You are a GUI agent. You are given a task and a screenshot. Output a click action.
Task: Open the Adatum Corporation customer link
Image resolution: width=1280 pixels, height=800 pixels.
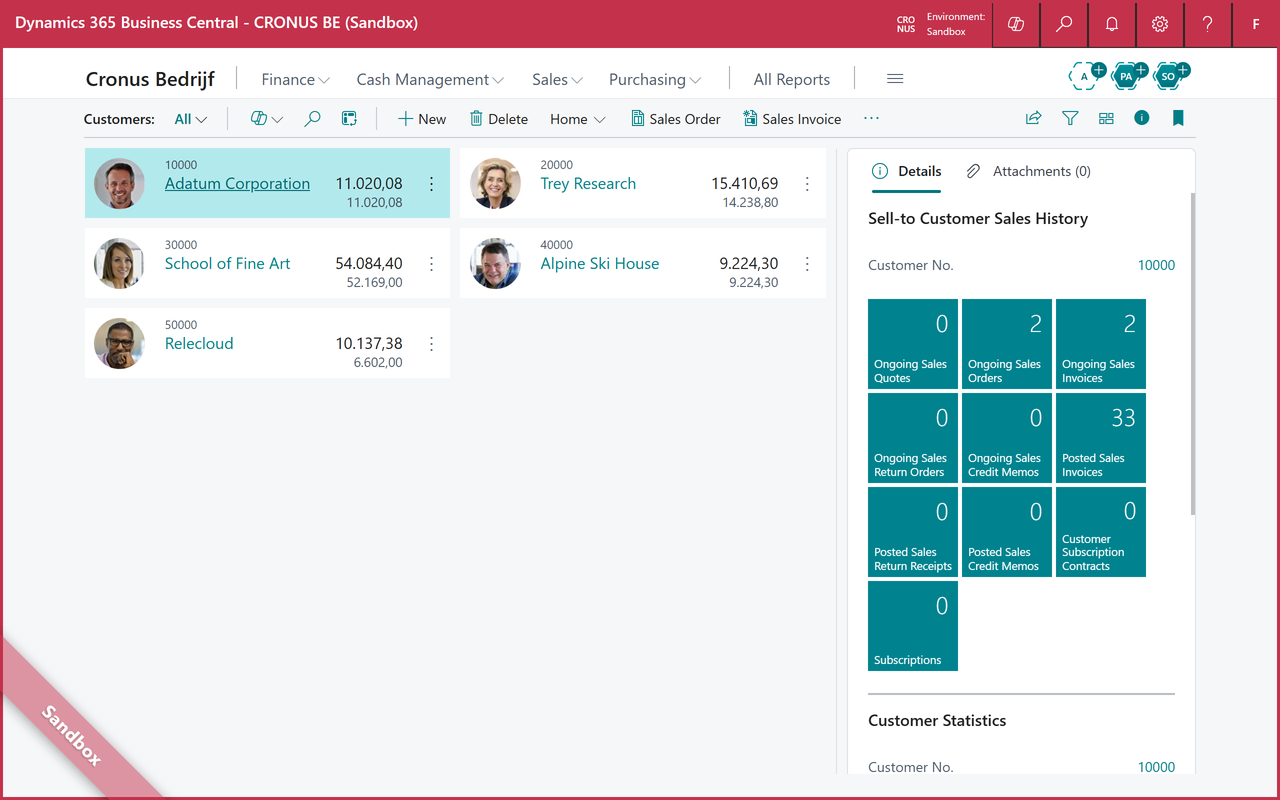(237, 183)
